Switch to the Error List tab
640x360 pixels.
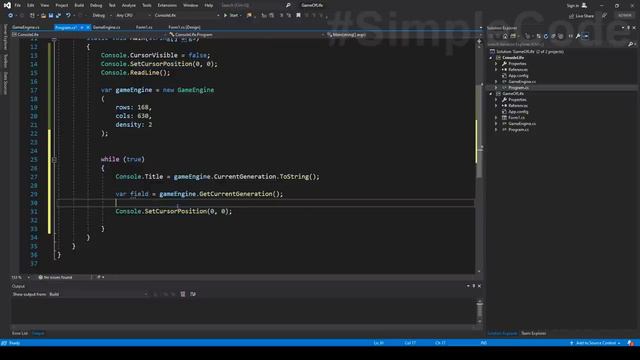20,333
